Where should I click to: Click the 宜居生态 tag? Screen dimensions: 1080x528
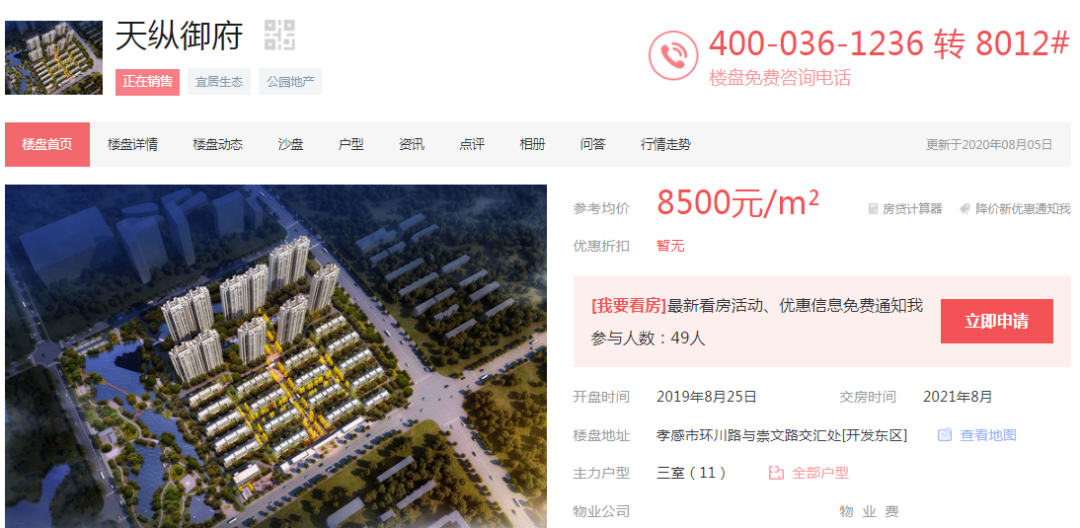[x=219, y=82]
